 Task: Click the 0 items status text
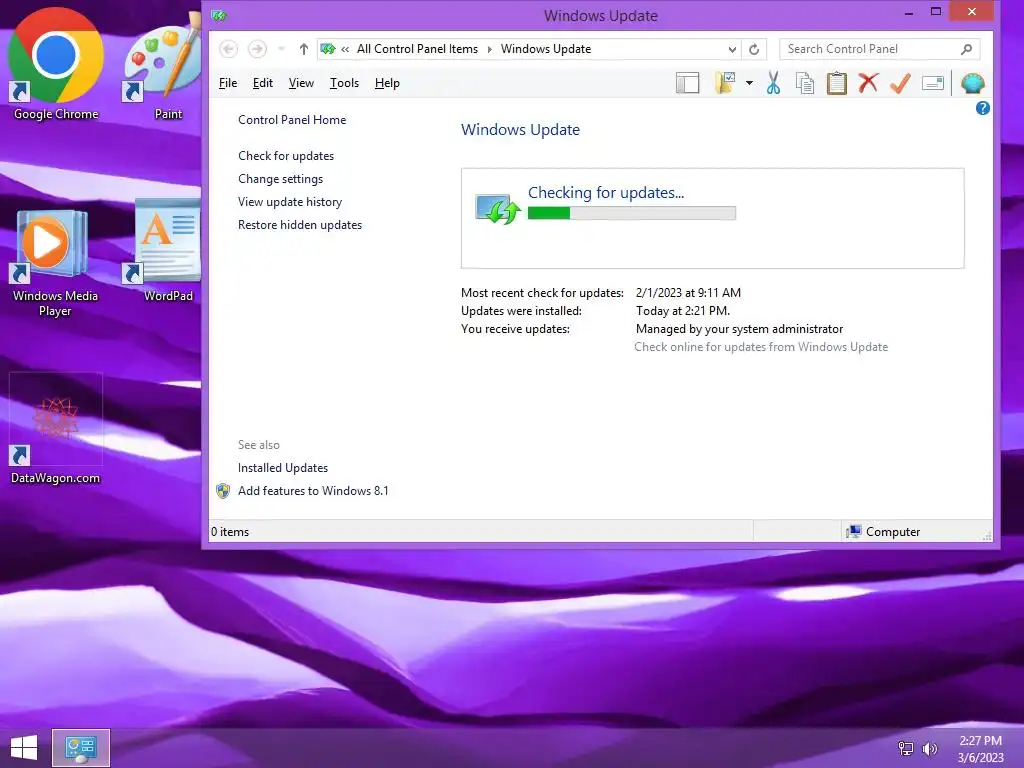[x=230, y=532]
